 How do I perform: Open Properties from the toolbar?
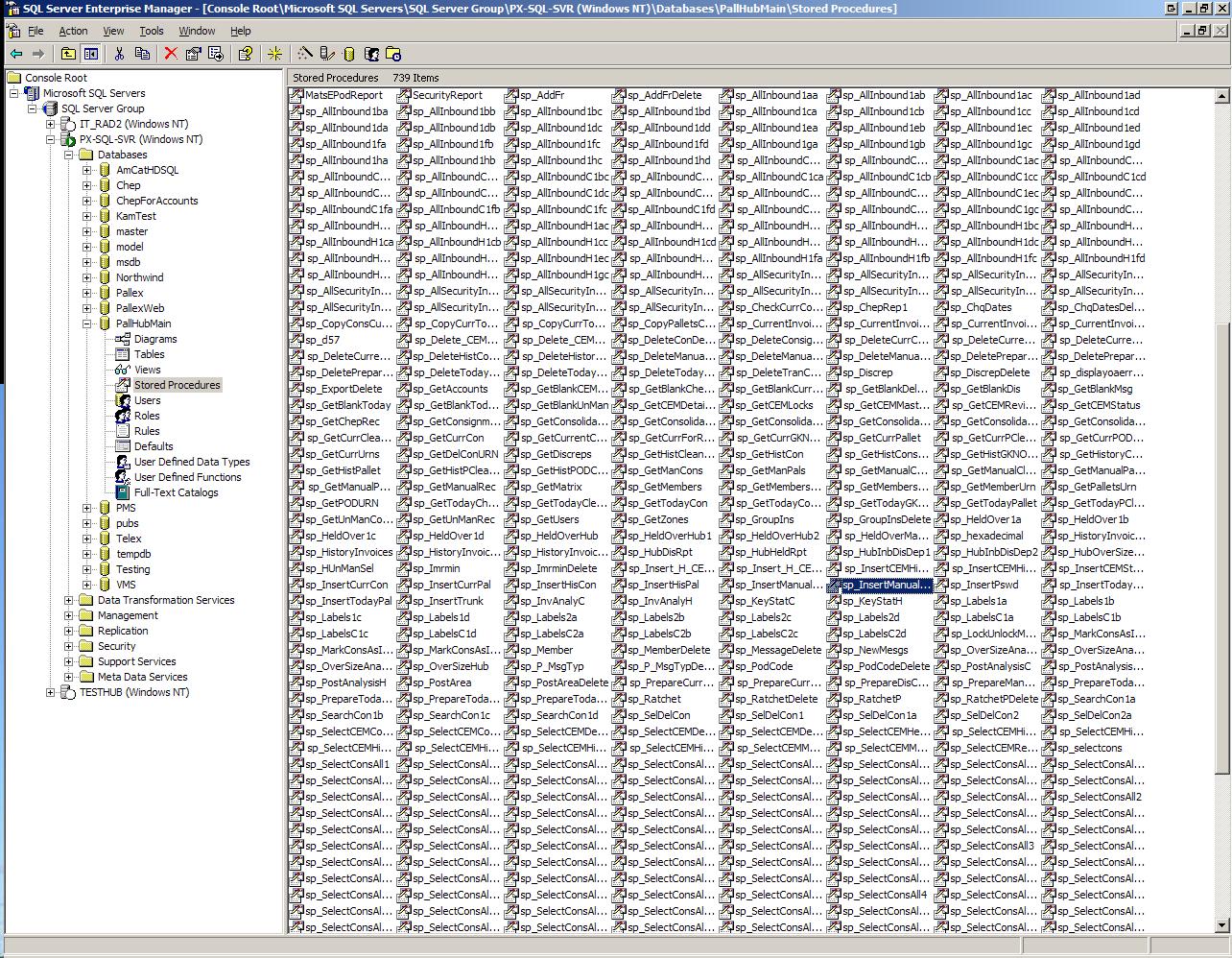(193, 54)
